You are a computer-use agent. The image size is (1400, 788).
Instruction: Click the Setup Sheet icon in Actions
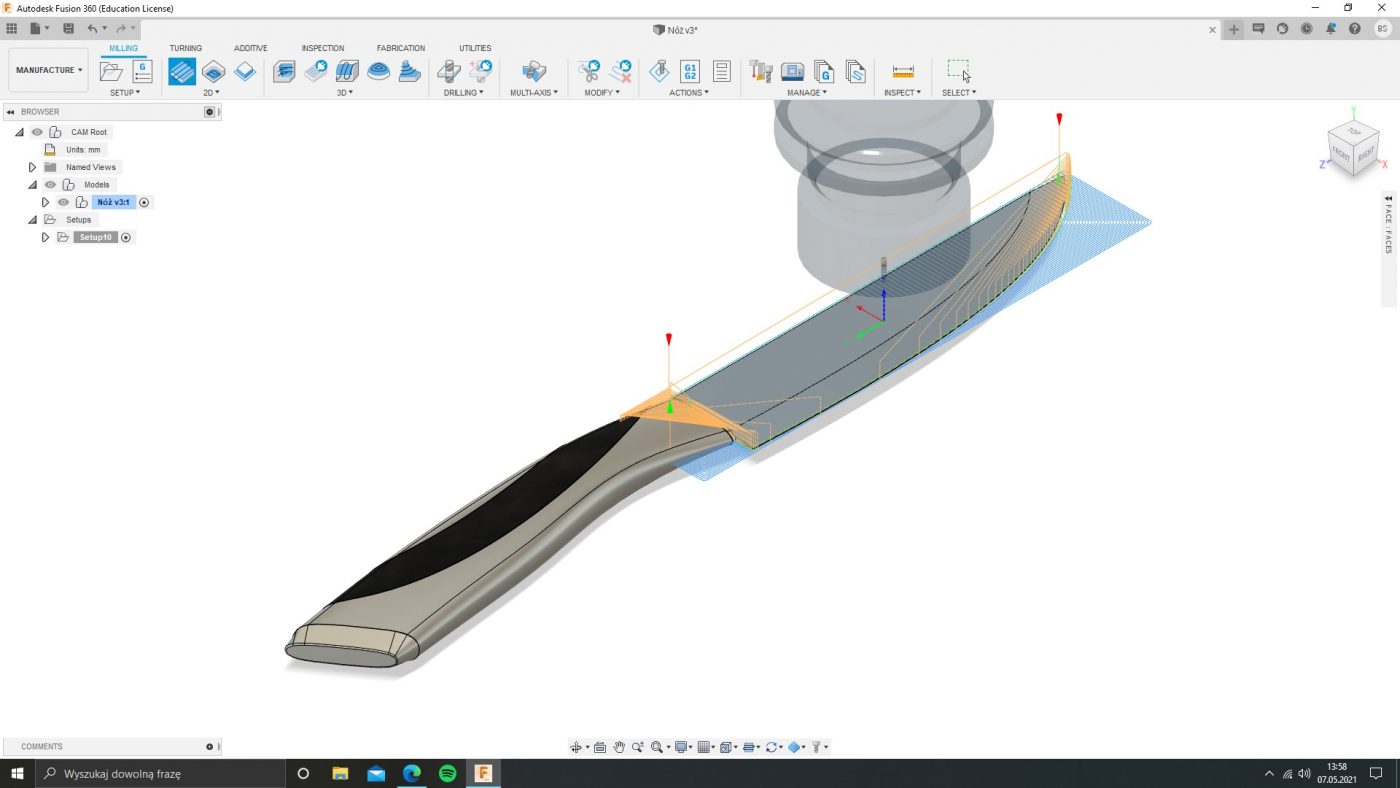pyautogui.click(x=721, y=71)
